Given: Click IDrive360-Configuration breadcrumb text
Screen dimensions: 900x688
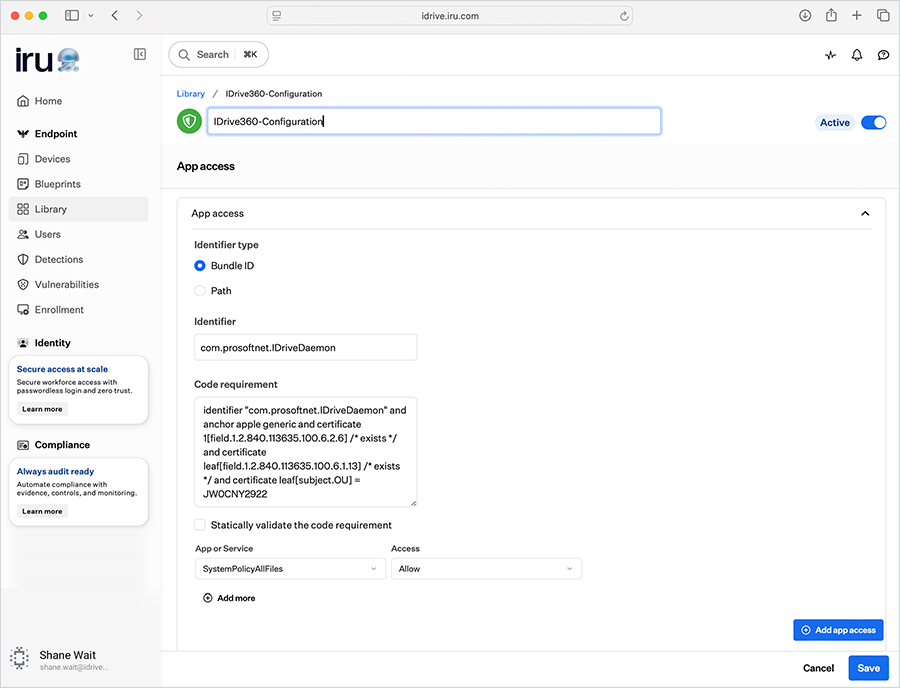Looking at the screenshot, I should tap(274, 94).
